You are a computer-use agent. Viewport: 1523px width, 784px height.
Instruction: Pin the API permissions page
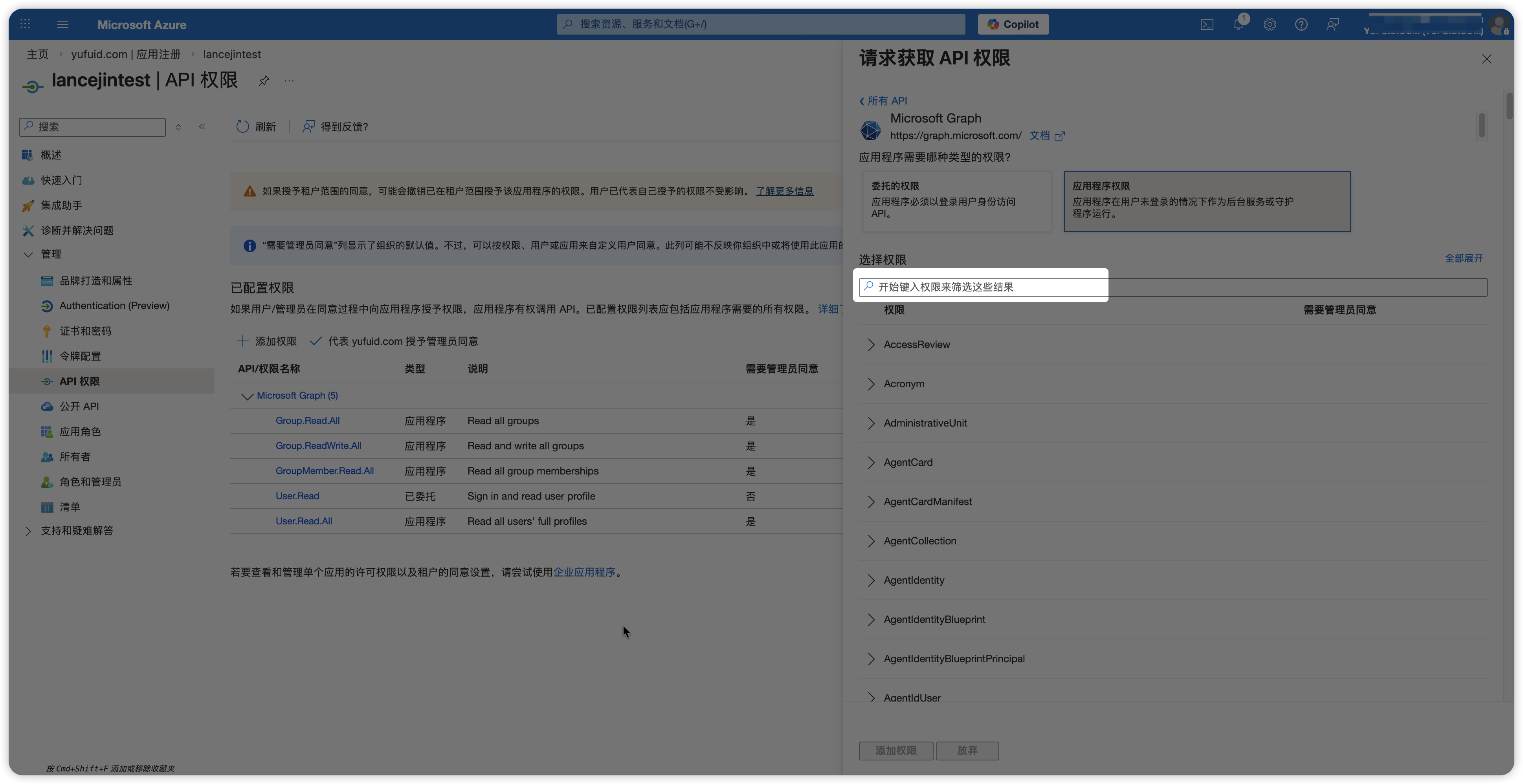pyautogui.click(x=264, y=81)
